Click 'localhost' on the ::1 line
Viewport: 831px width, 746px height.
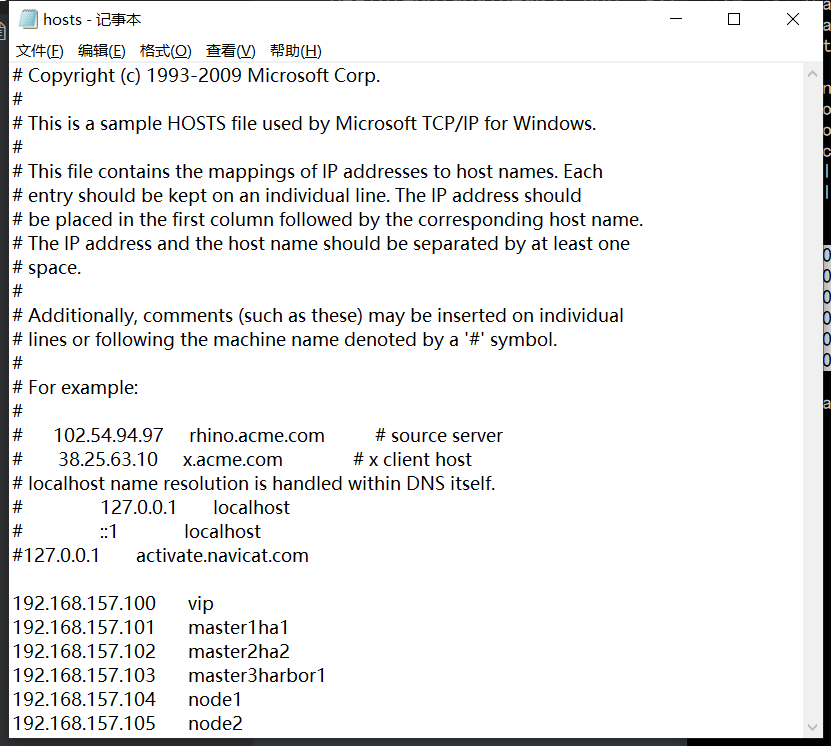[x=223, y=531]
